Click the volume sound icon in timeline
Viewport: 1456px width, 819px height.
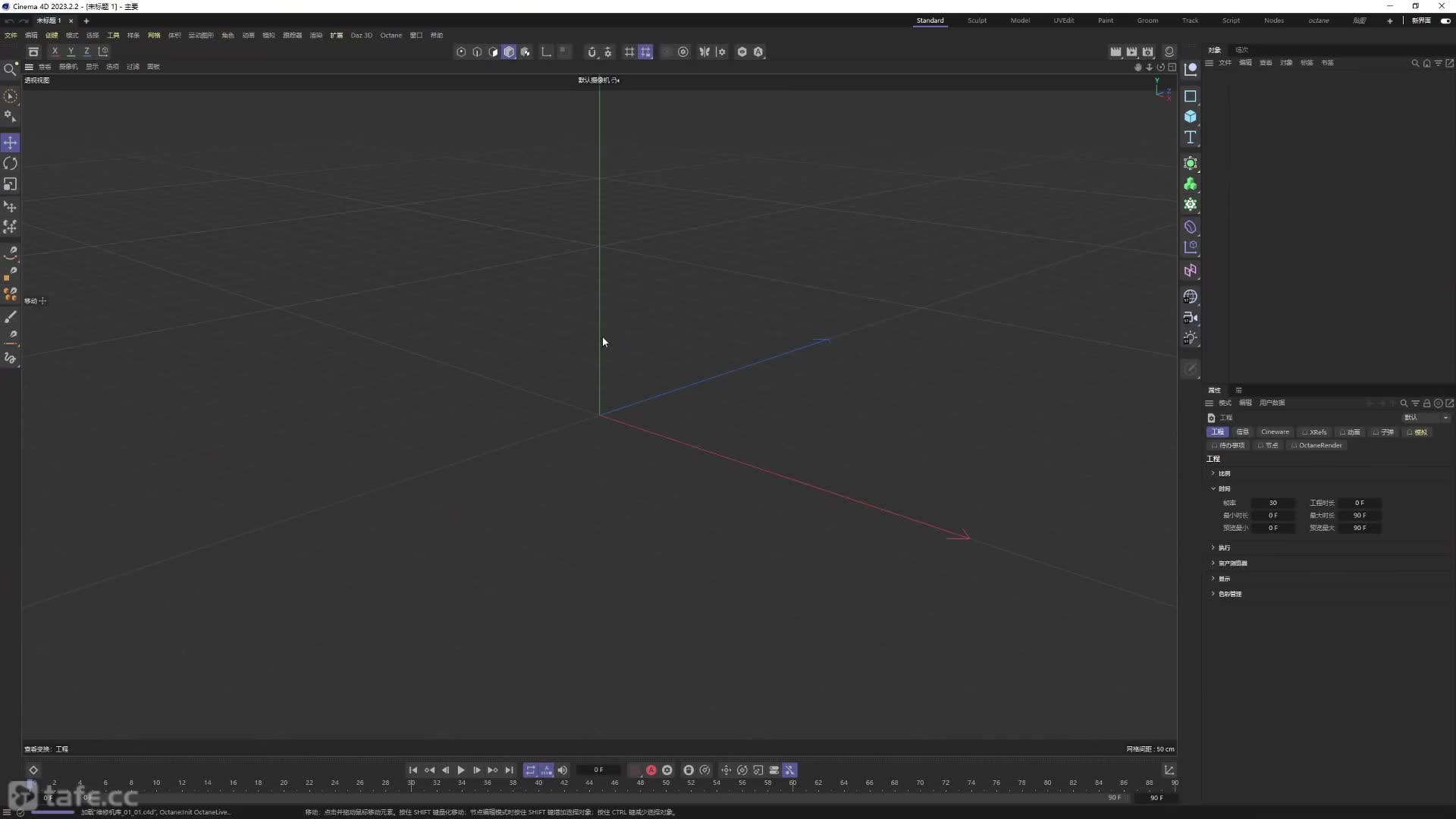[x=563, y=770]
